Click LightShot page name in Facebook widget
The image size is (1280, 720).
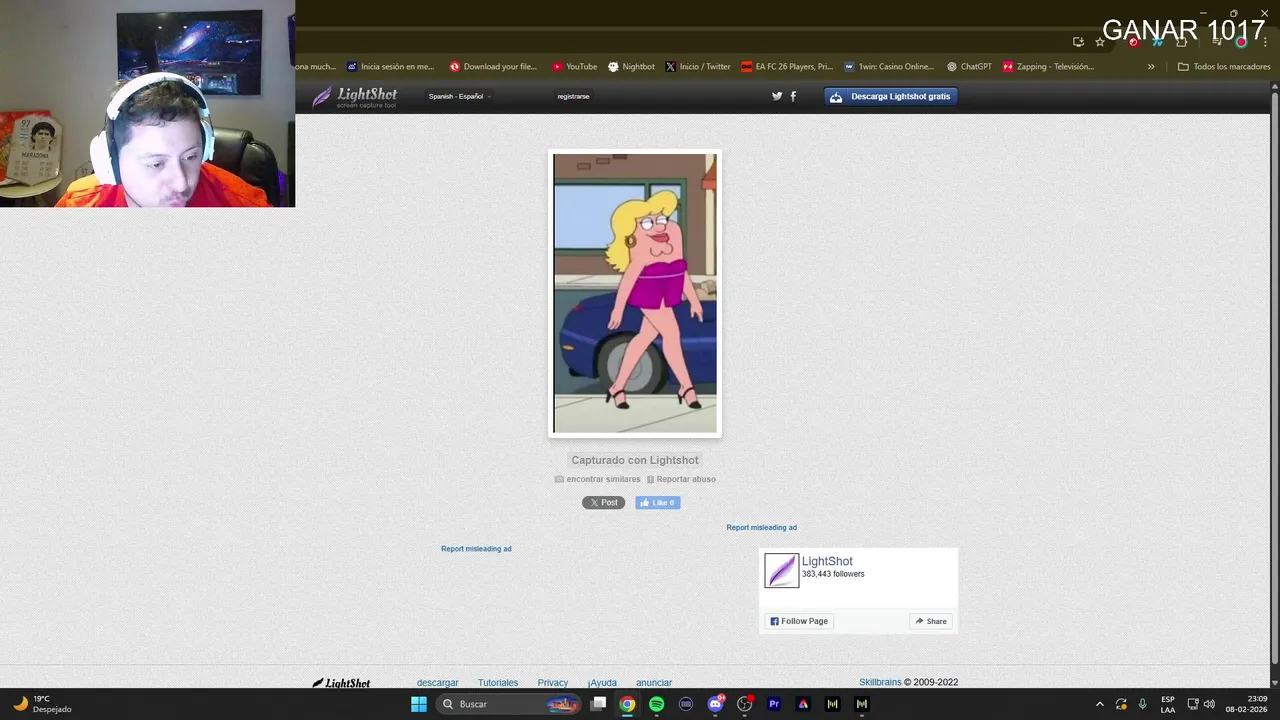[x=827, y=561]
